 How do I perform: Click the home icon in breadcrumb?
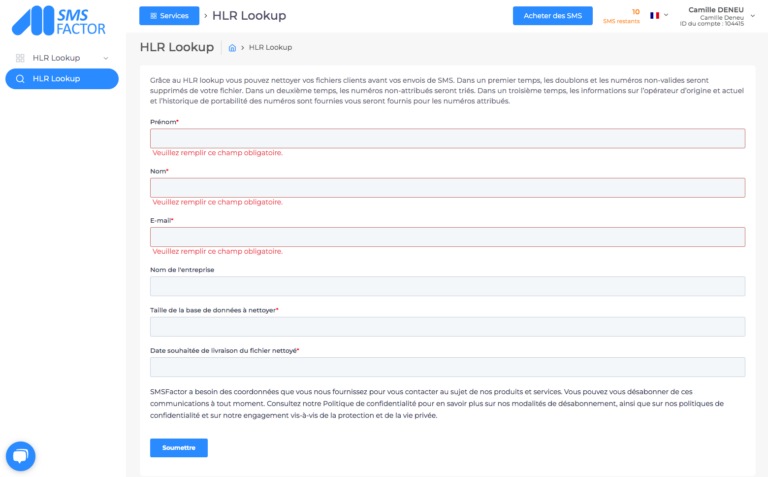[232, 48]
